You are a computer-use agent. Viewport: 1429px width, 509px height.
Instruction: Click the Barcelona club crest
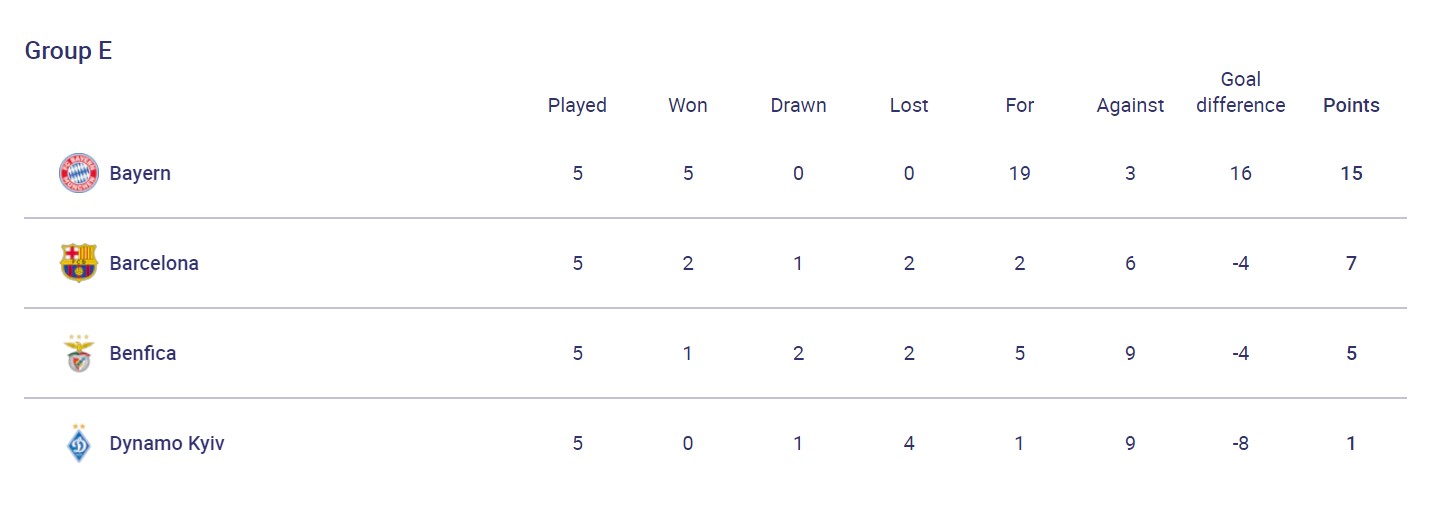click(x=78, y=263)
